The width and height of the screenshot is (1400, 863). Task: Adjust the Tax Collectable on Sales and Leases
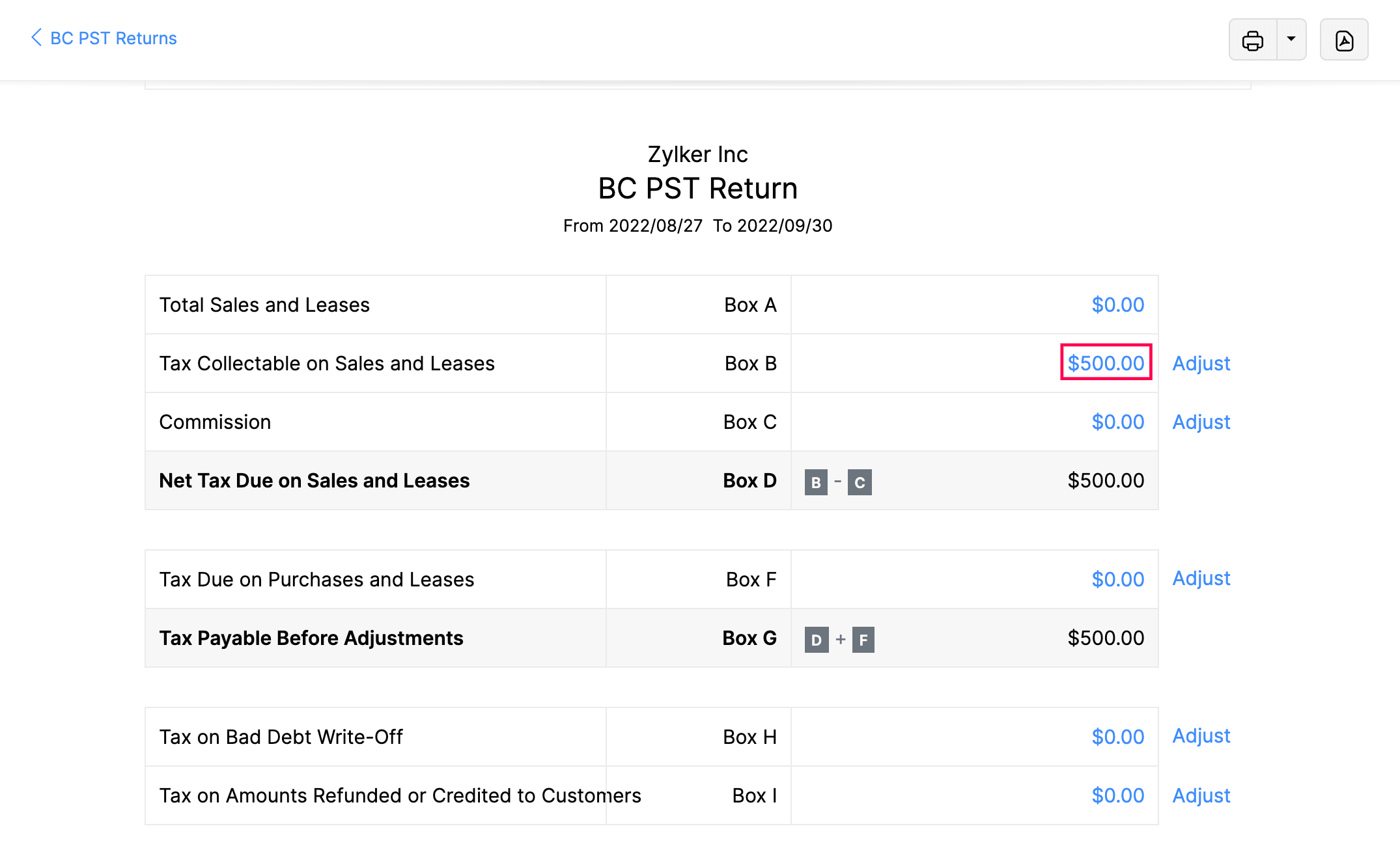[x=1201, y=363]
